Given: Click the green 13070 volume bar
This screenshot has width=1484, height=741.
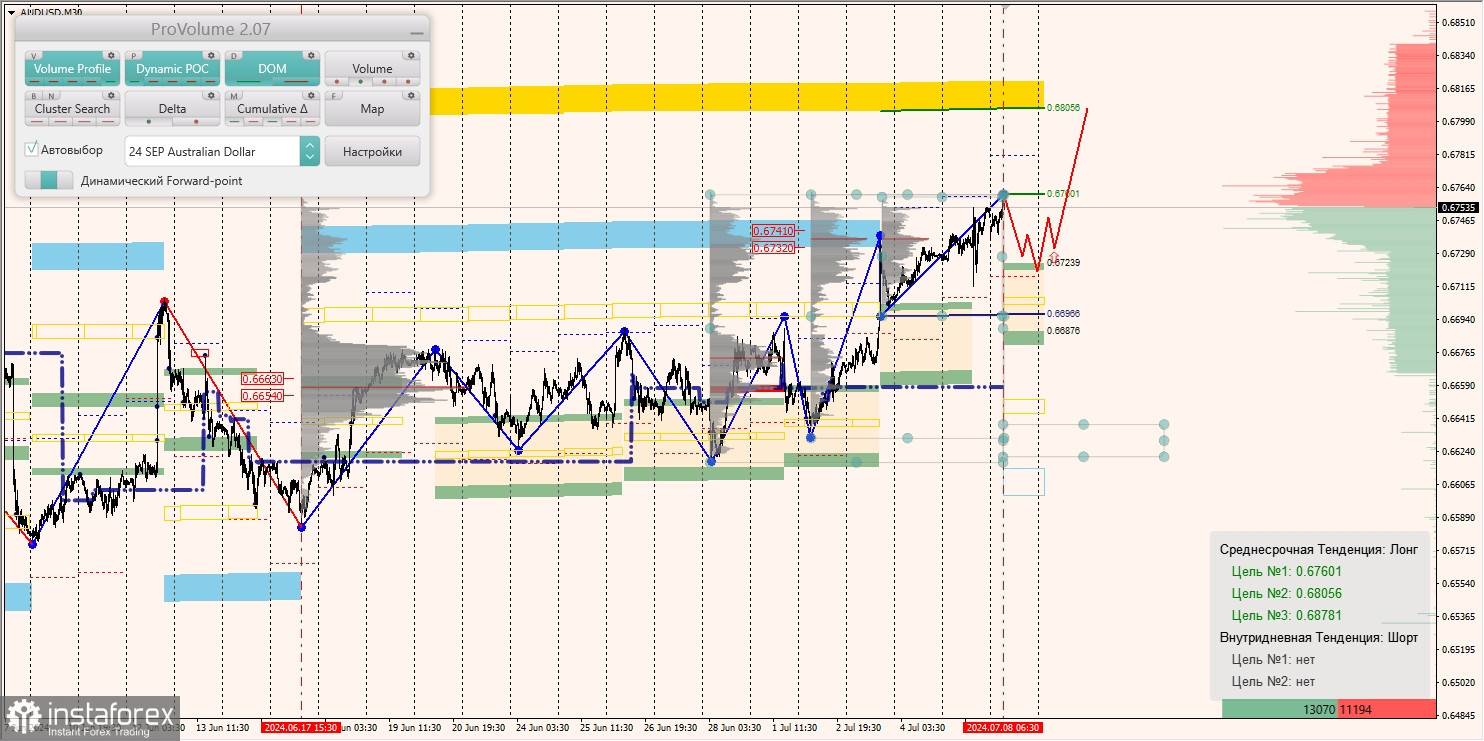Looking at the screenshot, I should coord(1280,709).
